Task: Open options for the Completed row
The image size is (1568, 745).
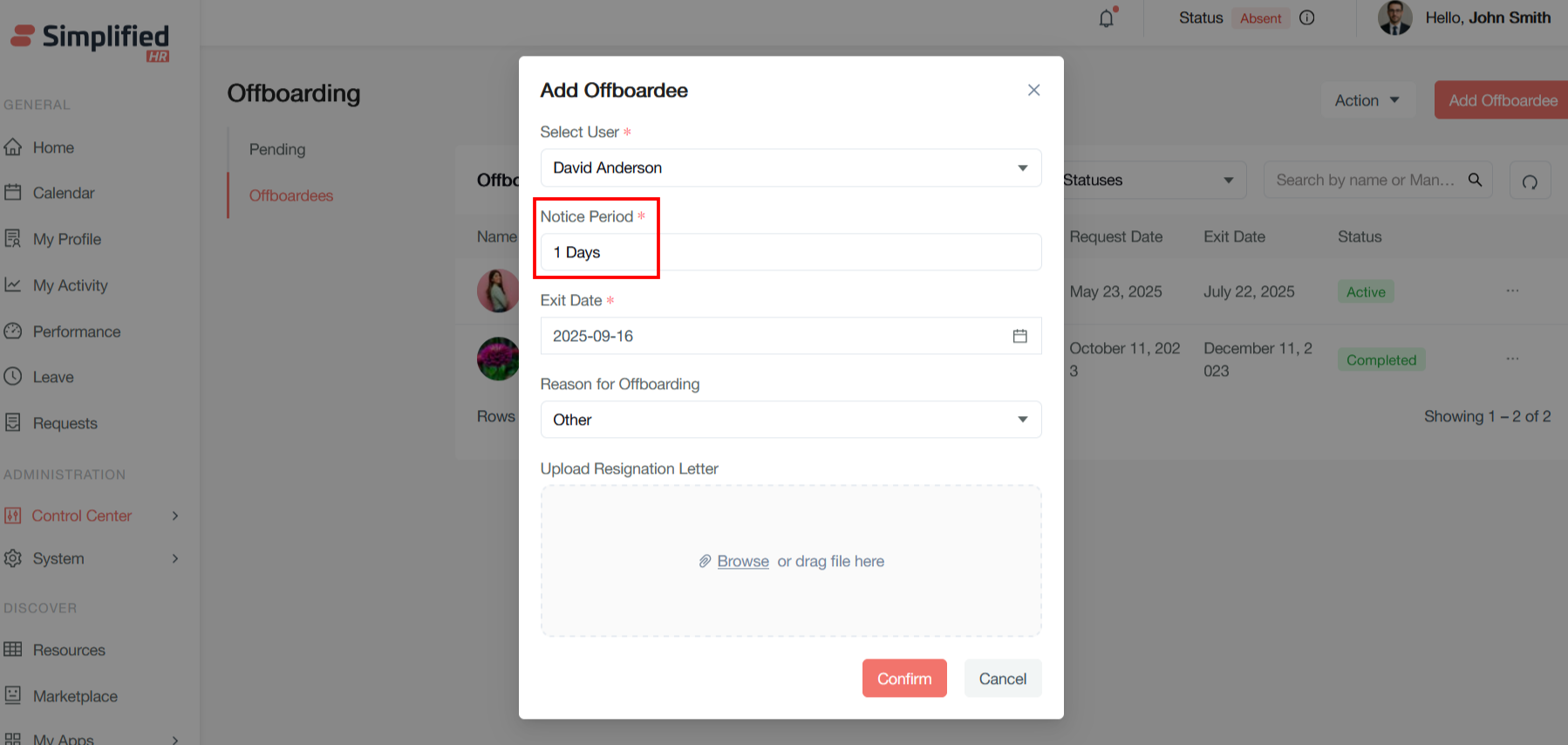Action: (x=1512, y=359)
